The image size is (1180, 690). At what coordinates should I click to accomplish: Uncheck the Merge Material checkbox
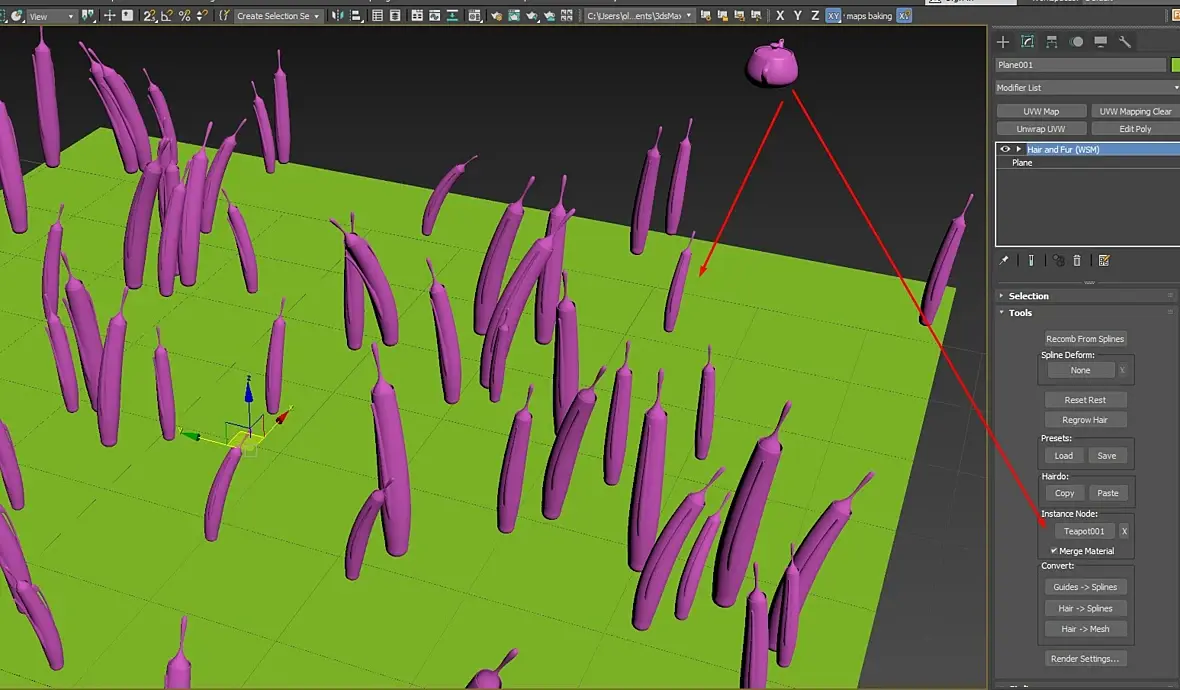click(x=1054, y=551)
